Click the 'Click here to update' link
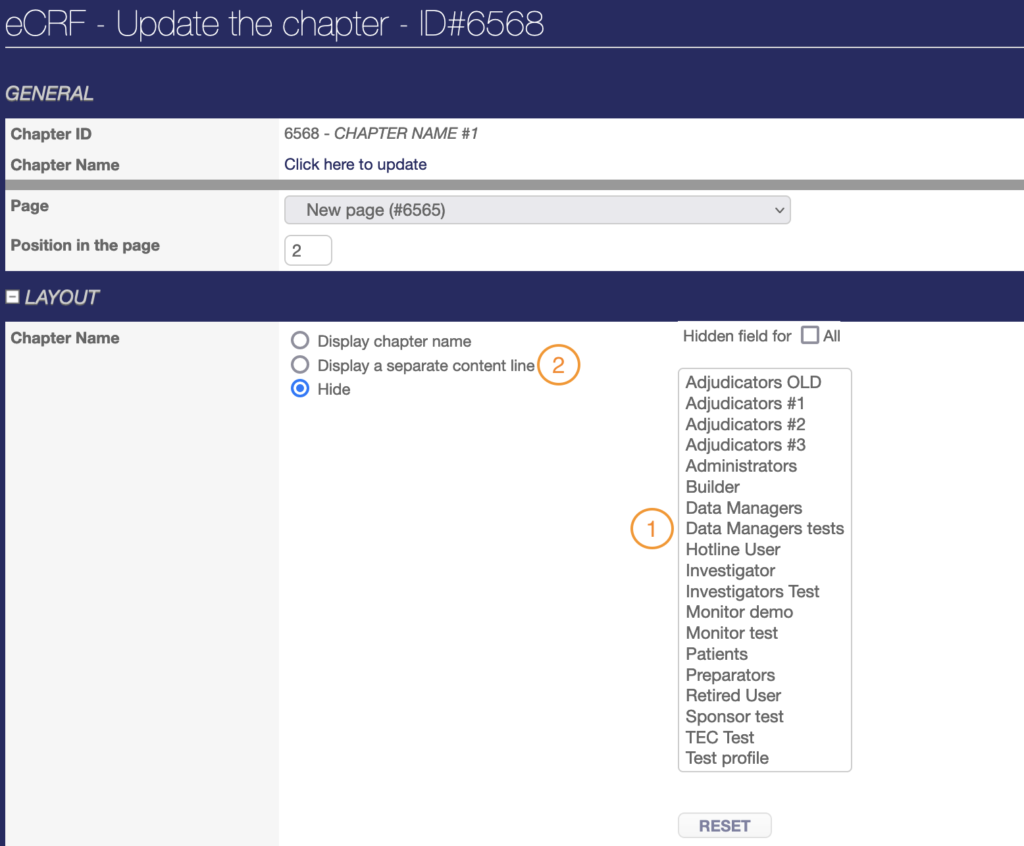Screen dimensions: 1024x846 coord(355,164)
